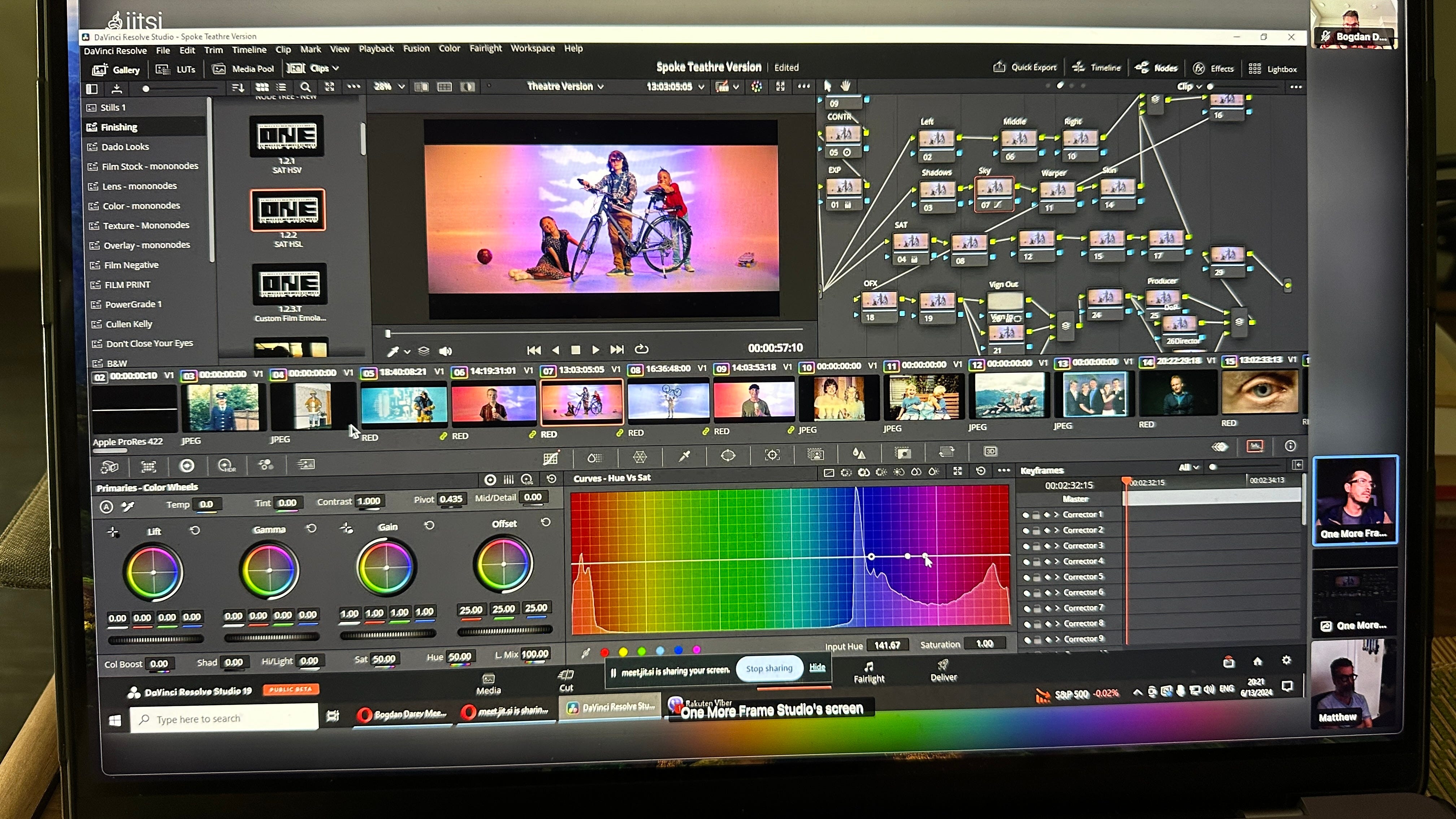Toggle the Timeline panel button
This screenshot has width=1456, height=819.
click(x=1097, y=67)
